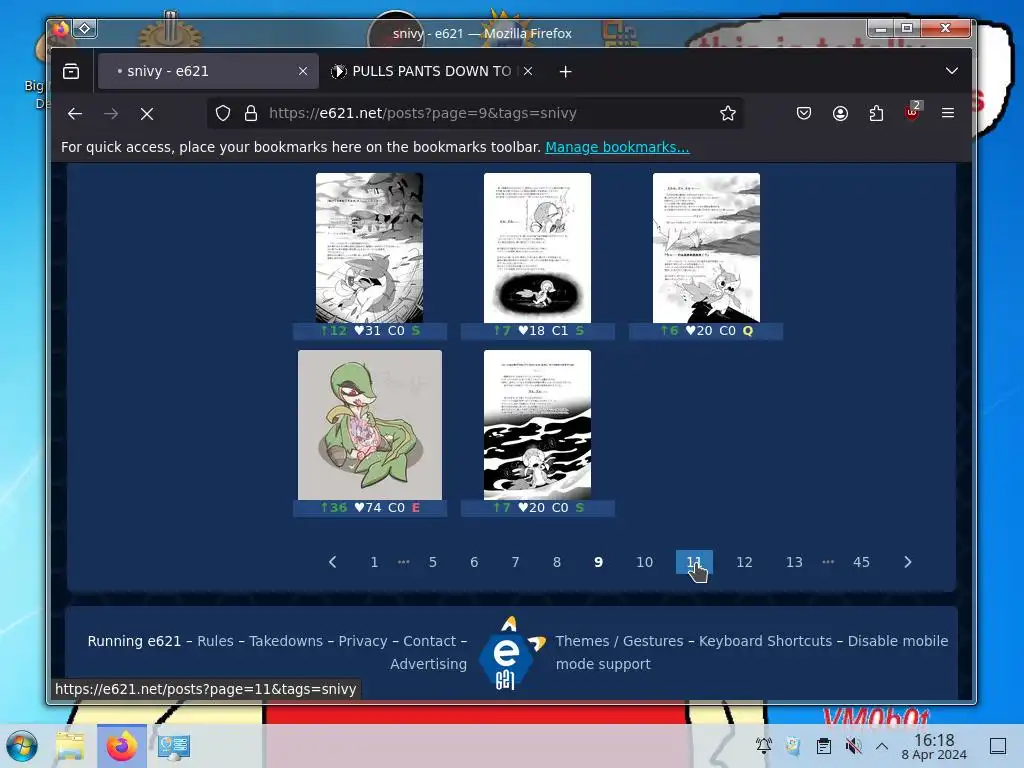Open the thumbnail with score 12 and 31 favorites
The image size is (1024, 768).
(370, 248)
